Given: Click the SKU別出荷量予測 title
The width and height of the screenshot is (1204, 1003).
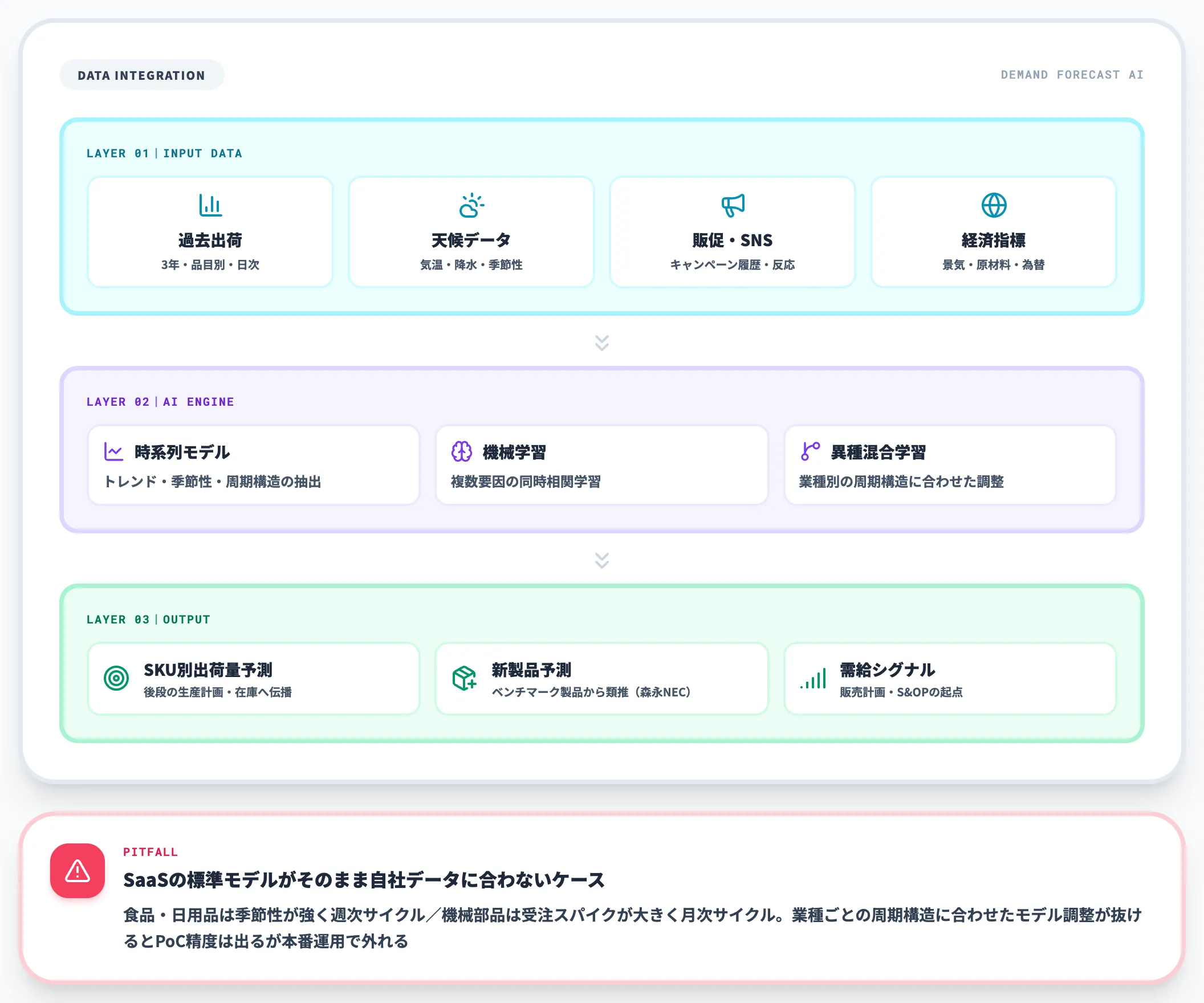Looking at the screenshot, I should (x=208, y=670).
